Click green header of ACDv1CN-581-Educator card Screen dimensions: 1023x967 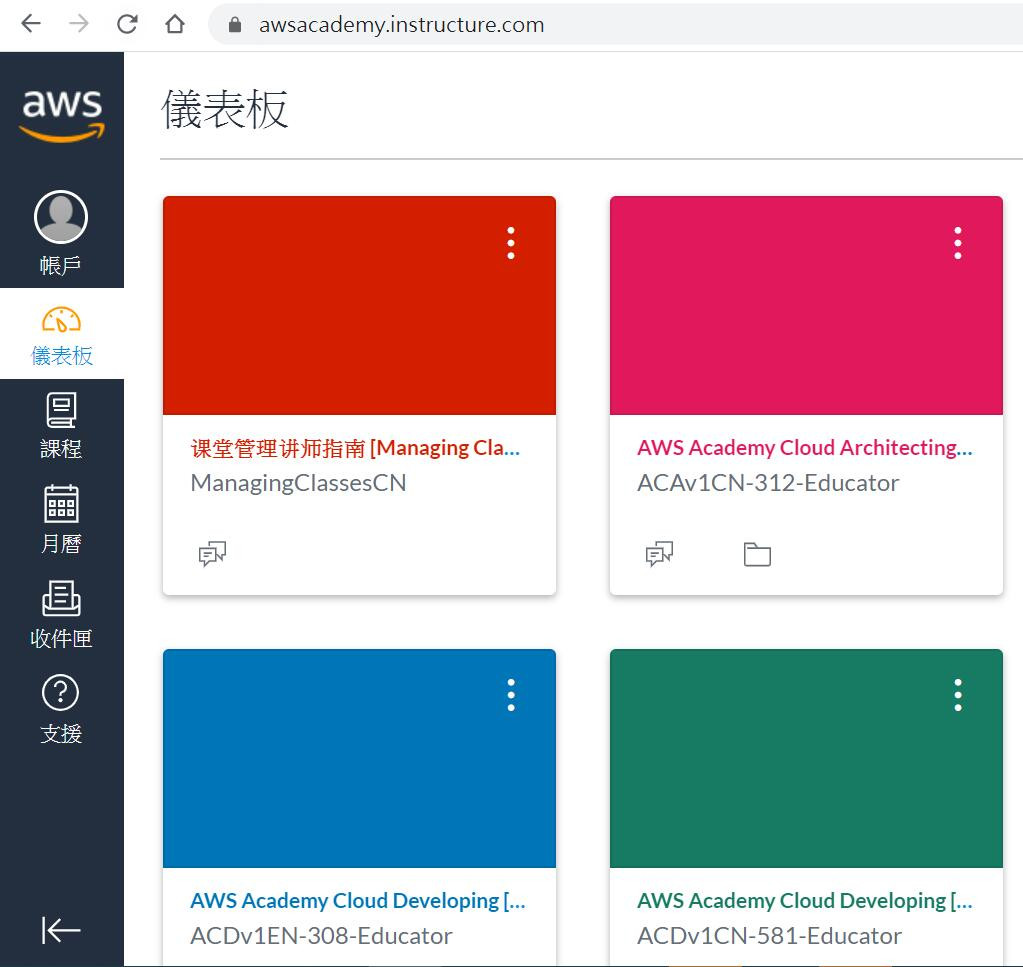click(x=806, y=758)
